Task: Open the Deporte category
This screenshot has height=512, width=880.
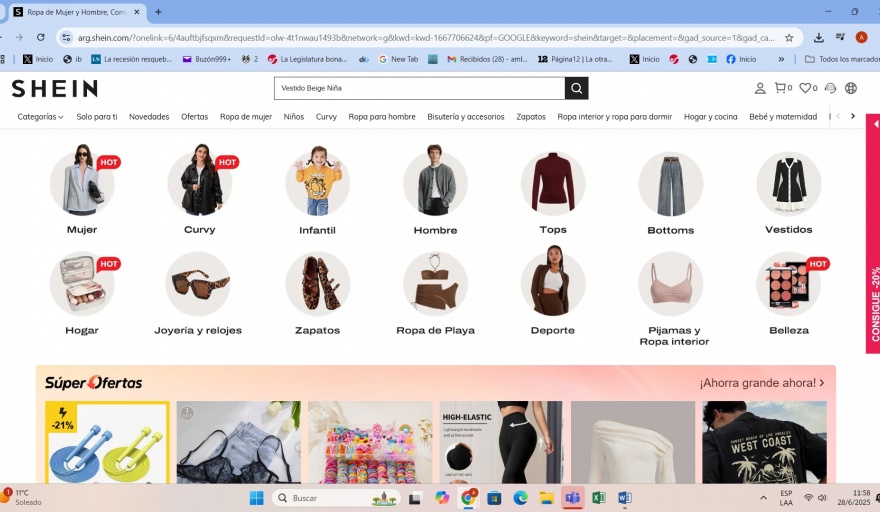Action: pos(553,292)
